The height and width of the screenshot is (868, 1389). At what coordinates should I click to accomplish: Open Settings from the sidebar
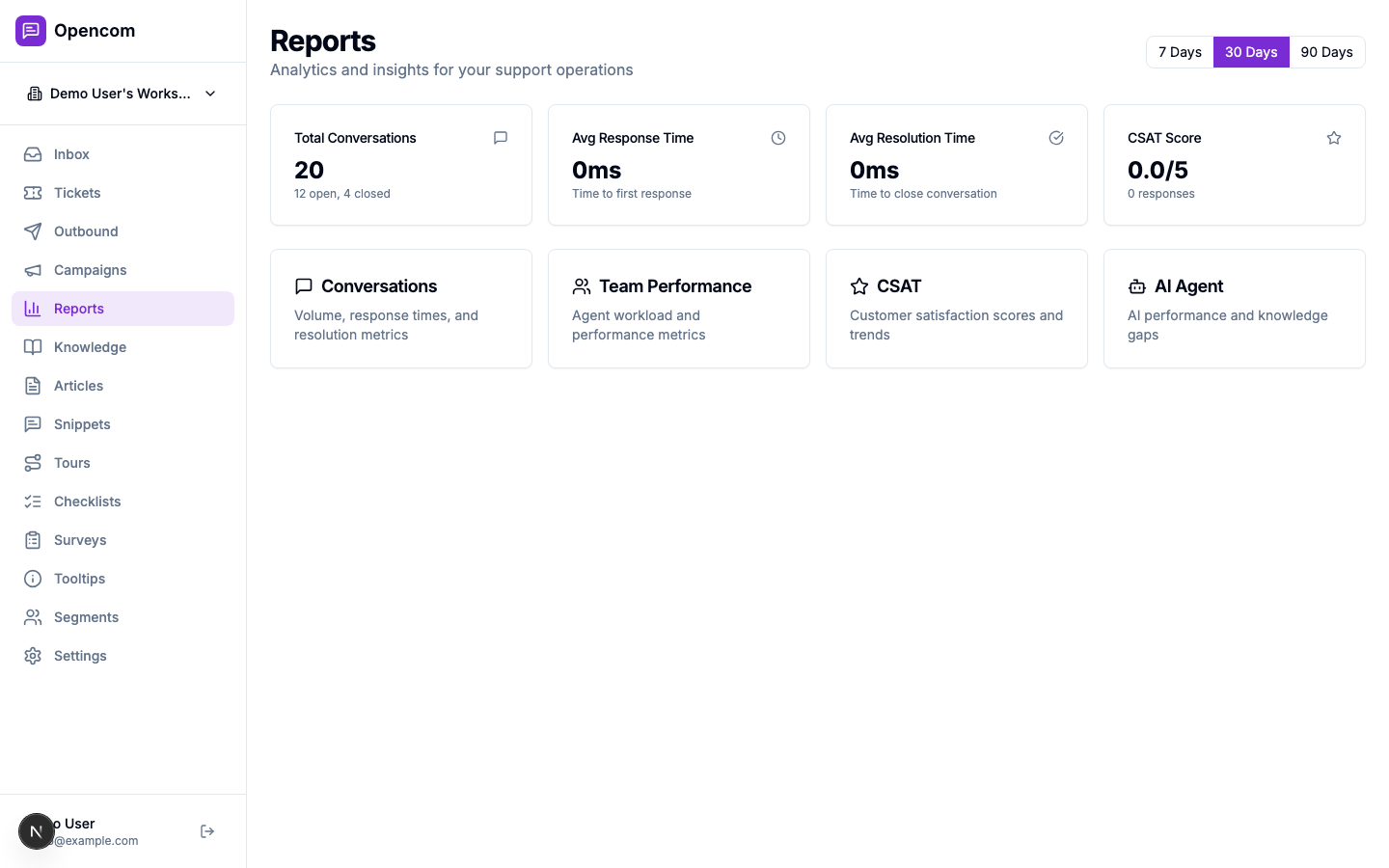[80, 655]
